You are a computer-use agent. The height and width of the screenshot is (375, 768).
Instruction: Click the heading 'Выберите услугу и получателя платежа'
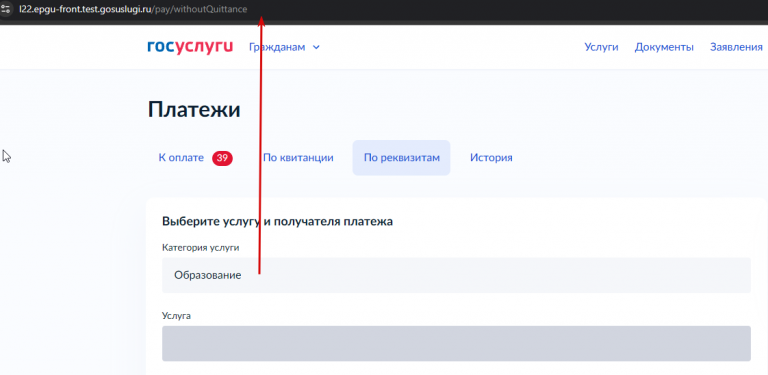[x=277, y=222]
